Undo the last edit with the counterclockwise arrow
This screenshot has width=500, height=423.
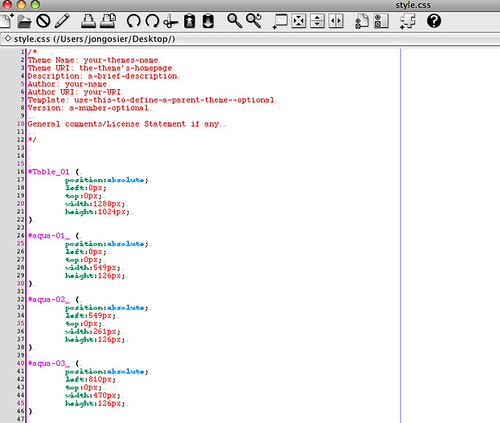pyautogui.click(x=133, y=21)
